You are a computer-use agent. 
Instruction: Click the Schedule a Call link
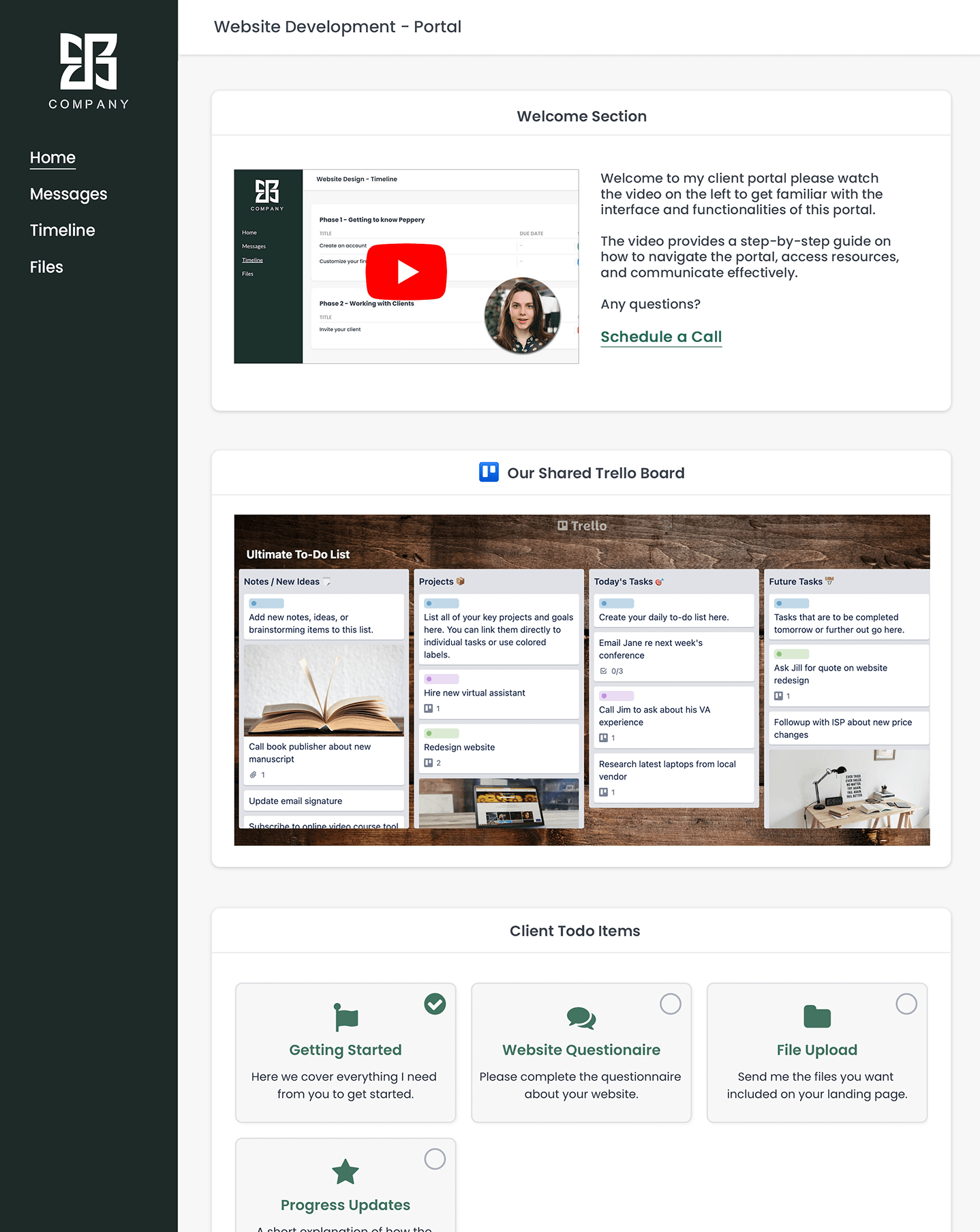pyautogui.click(x=661, y=337)
